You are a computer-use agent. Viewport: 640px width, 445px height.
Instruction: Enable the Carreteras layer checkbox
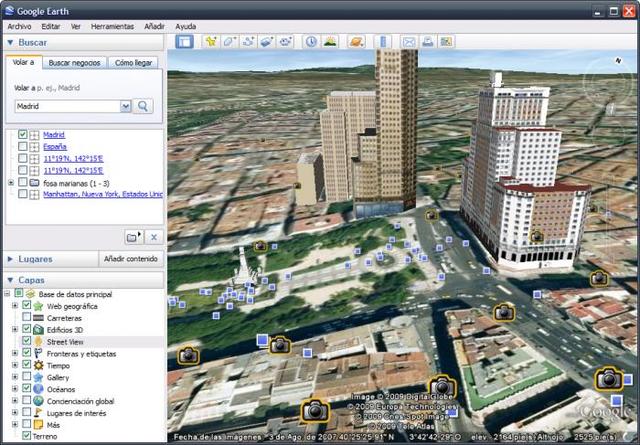point(27,318)
